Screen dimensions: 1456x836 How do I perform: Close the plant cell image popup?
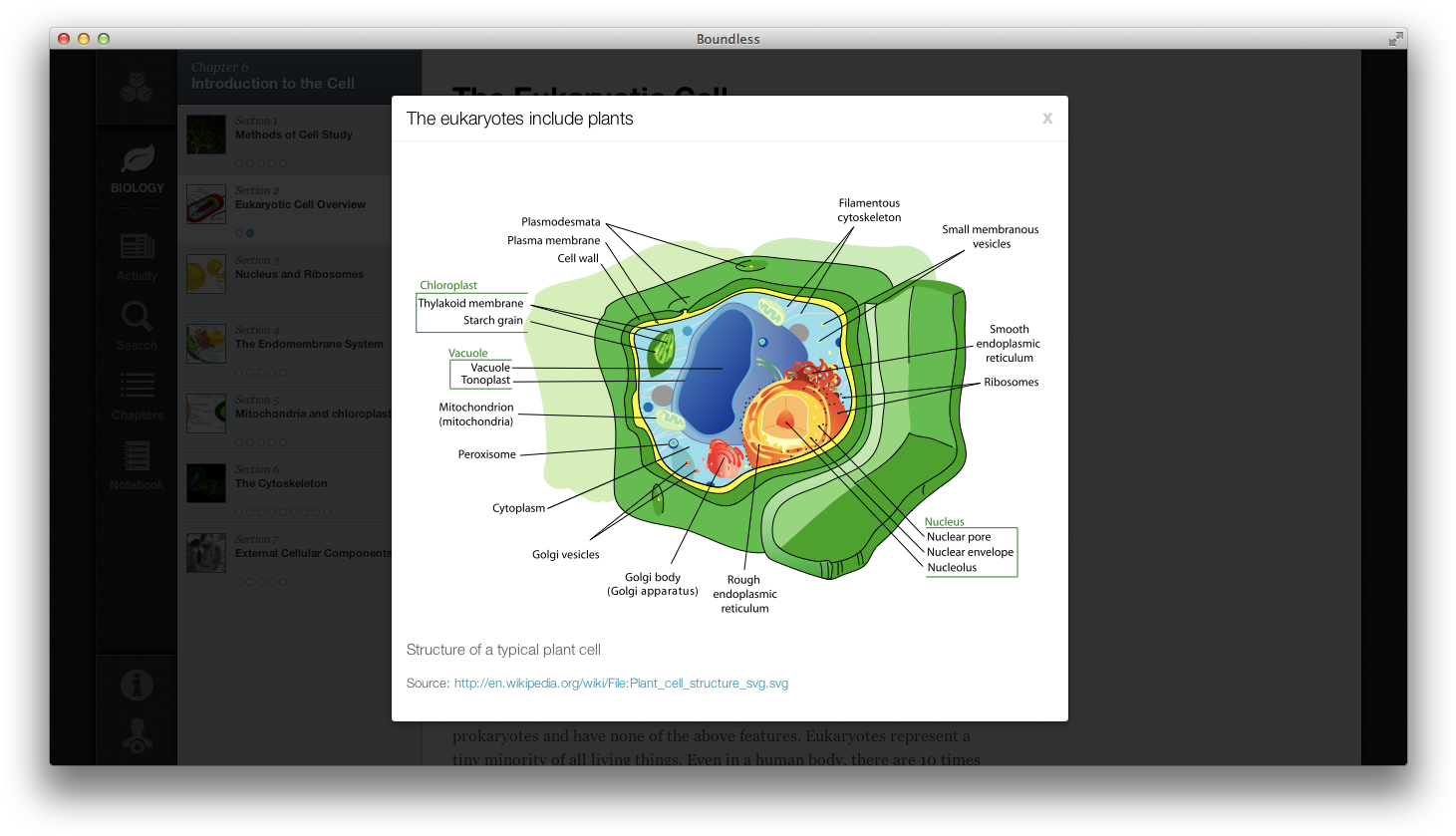pyautogui.click(x=1047, y=118)
